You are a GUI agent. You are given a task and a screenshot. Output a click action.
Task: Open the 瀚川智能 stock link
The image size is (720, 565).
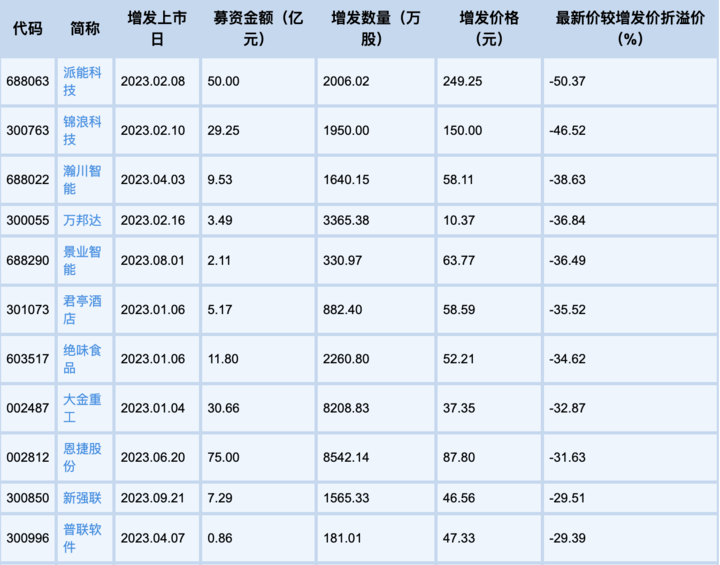tap(82, 180)
